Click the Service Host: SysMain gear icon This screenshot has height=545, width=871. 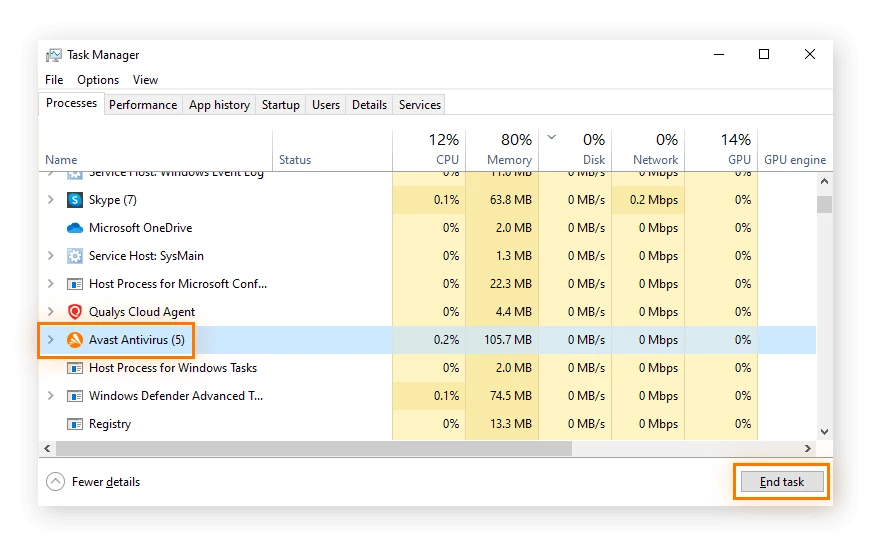click(74, 256)
